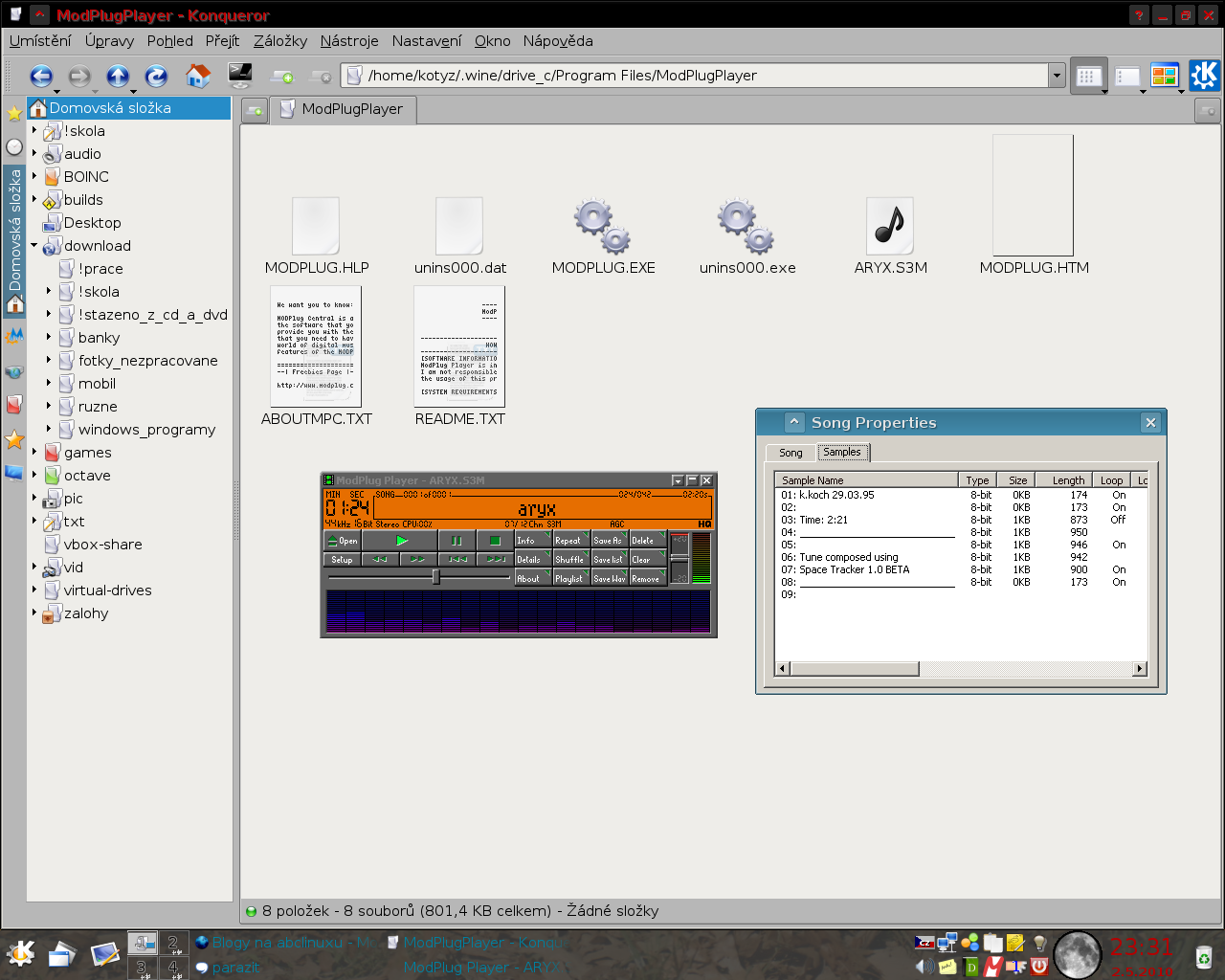The width and height of the screenshot is (1225, 980).
Task: Click Delete in ModPlug Player
Action: [x=647, y=541]
